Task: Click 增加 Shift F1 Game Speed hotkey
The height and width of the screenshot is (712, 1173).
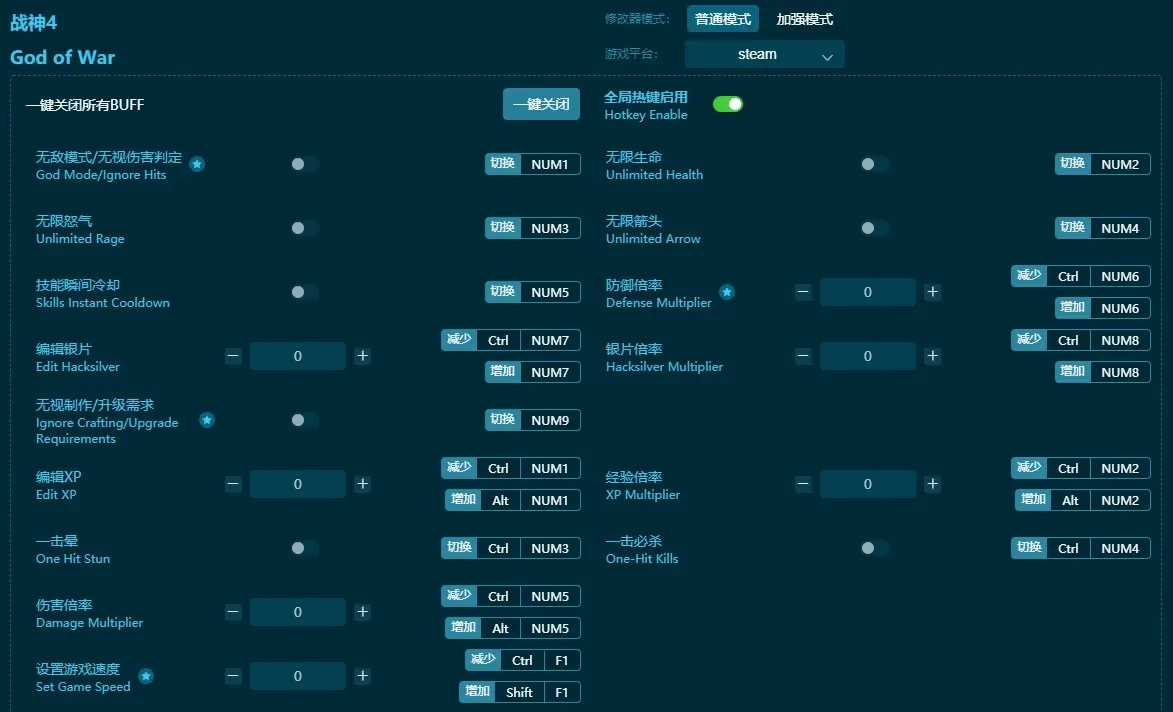Action: [520, 693]
